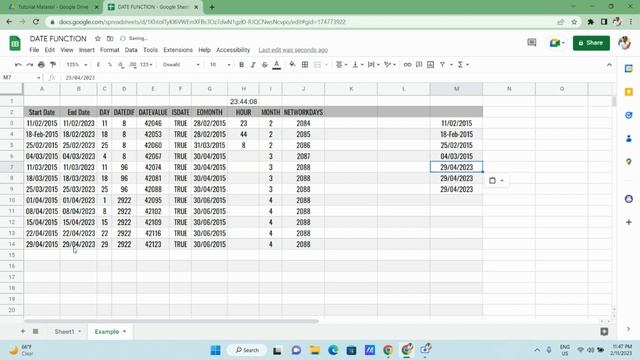Open the more number formats 123 dropdown
The height and width of the screenshot is (360, 640).
pyautogui.click(x=146, y=64)
